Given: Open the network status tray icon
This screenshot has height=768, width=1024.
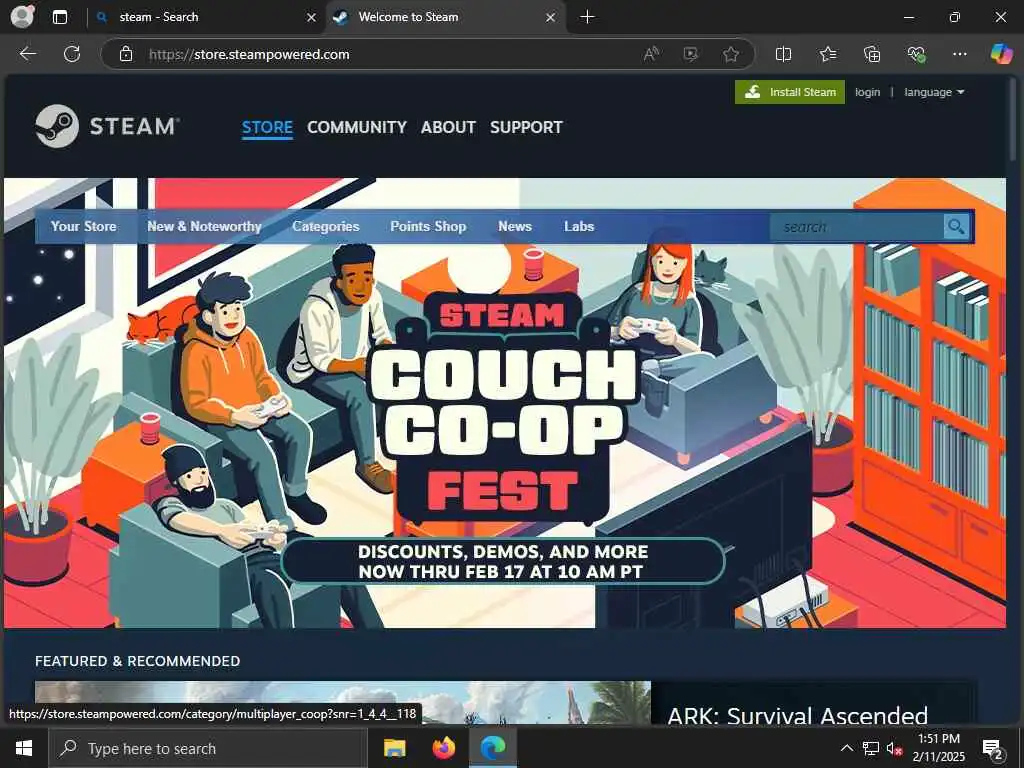Looking at the screenshot, I should click(871, 748).
